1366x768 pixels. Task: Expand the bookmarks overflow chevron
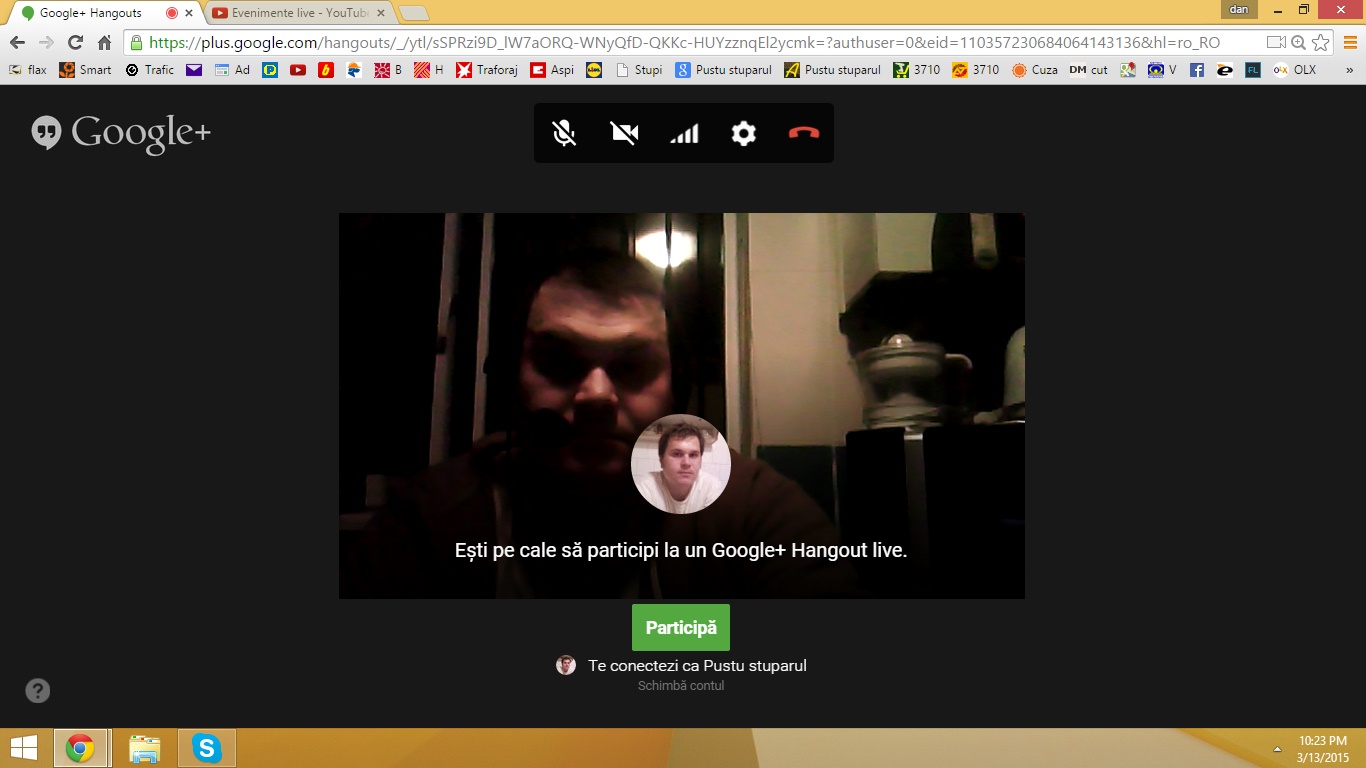[x=1349, y=70]
